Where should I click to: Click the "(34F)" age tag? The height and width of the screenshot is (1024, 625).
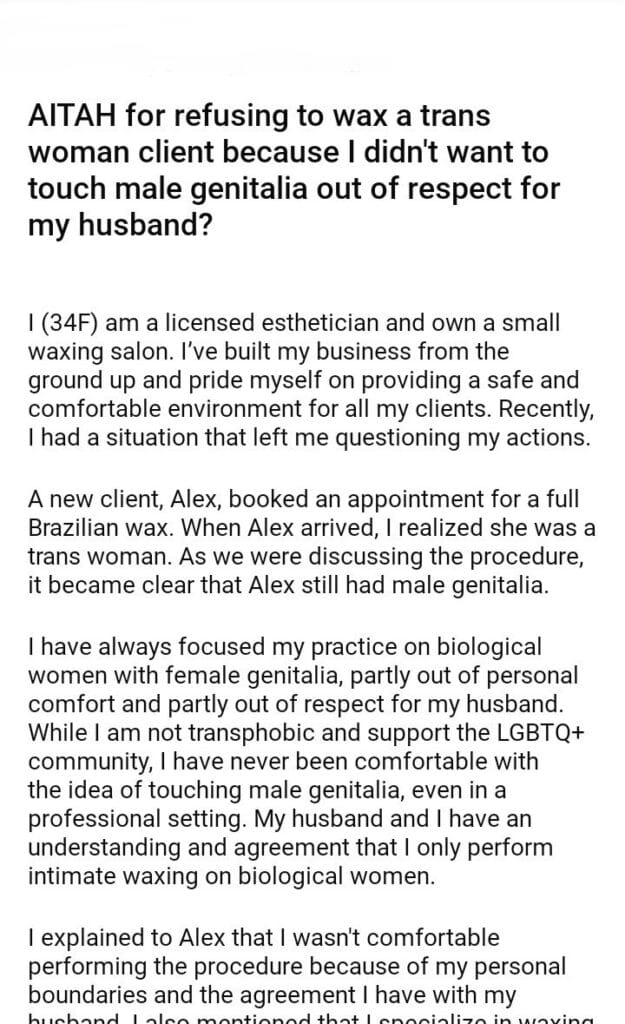(67, 324)
